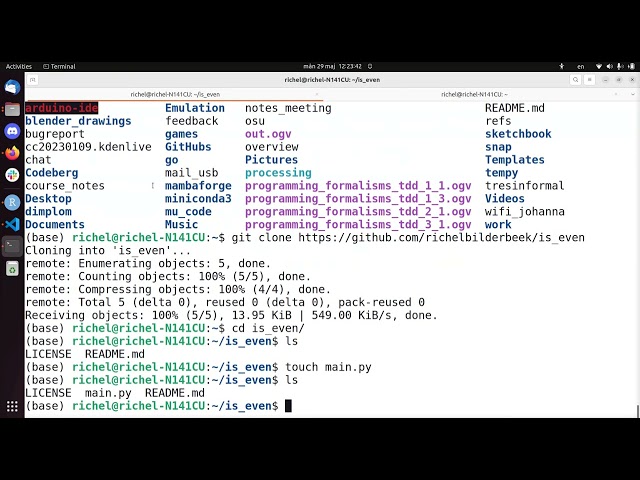Launch Discord from the dock
Viewport: 640px width, 480px height.
coord(12,131)
